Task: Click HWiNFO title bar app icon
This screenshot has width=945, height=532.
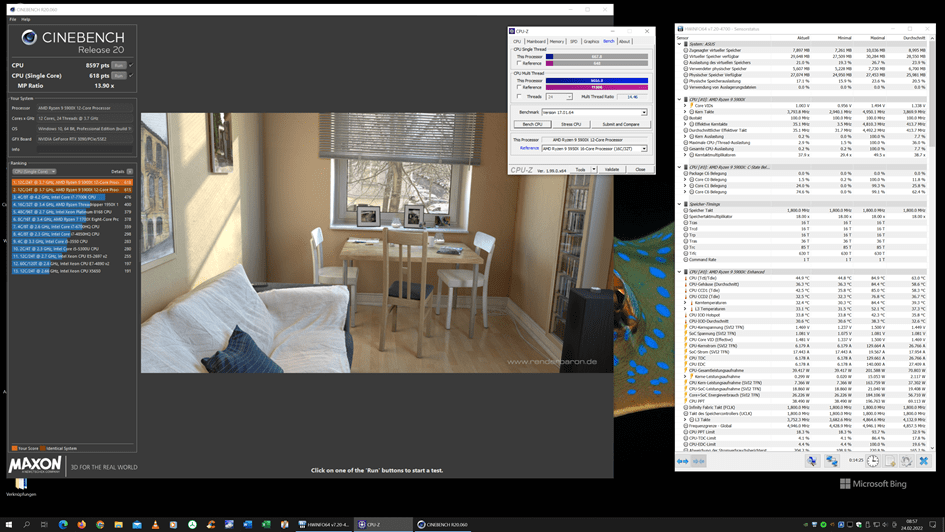Action: pos(680,28)
